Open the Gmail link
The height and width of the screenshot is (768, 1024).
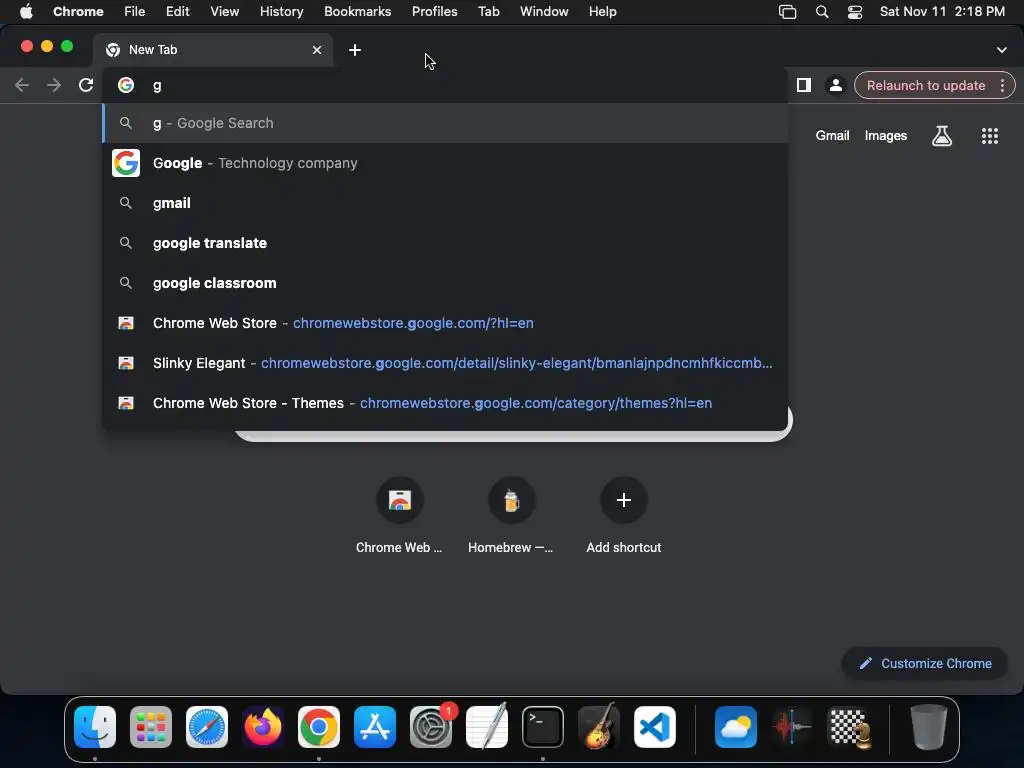pyautogui.click(x=832, y=136)
